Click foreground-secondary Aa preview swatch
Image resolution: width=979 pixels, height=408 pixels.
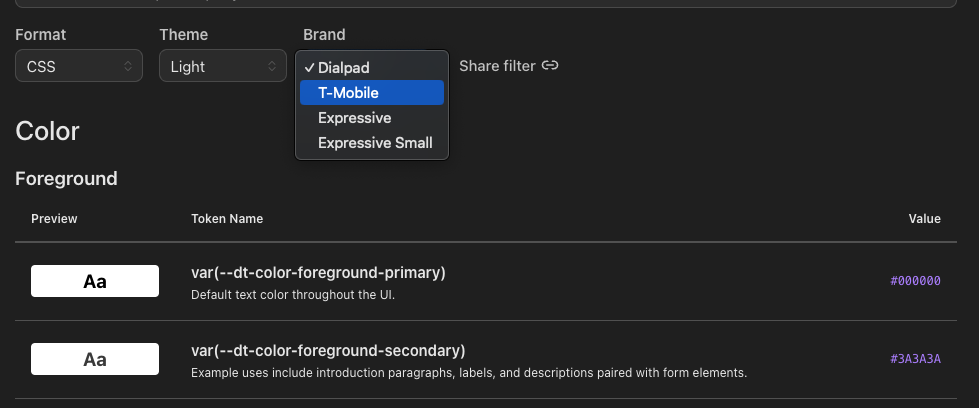point(95,359)
